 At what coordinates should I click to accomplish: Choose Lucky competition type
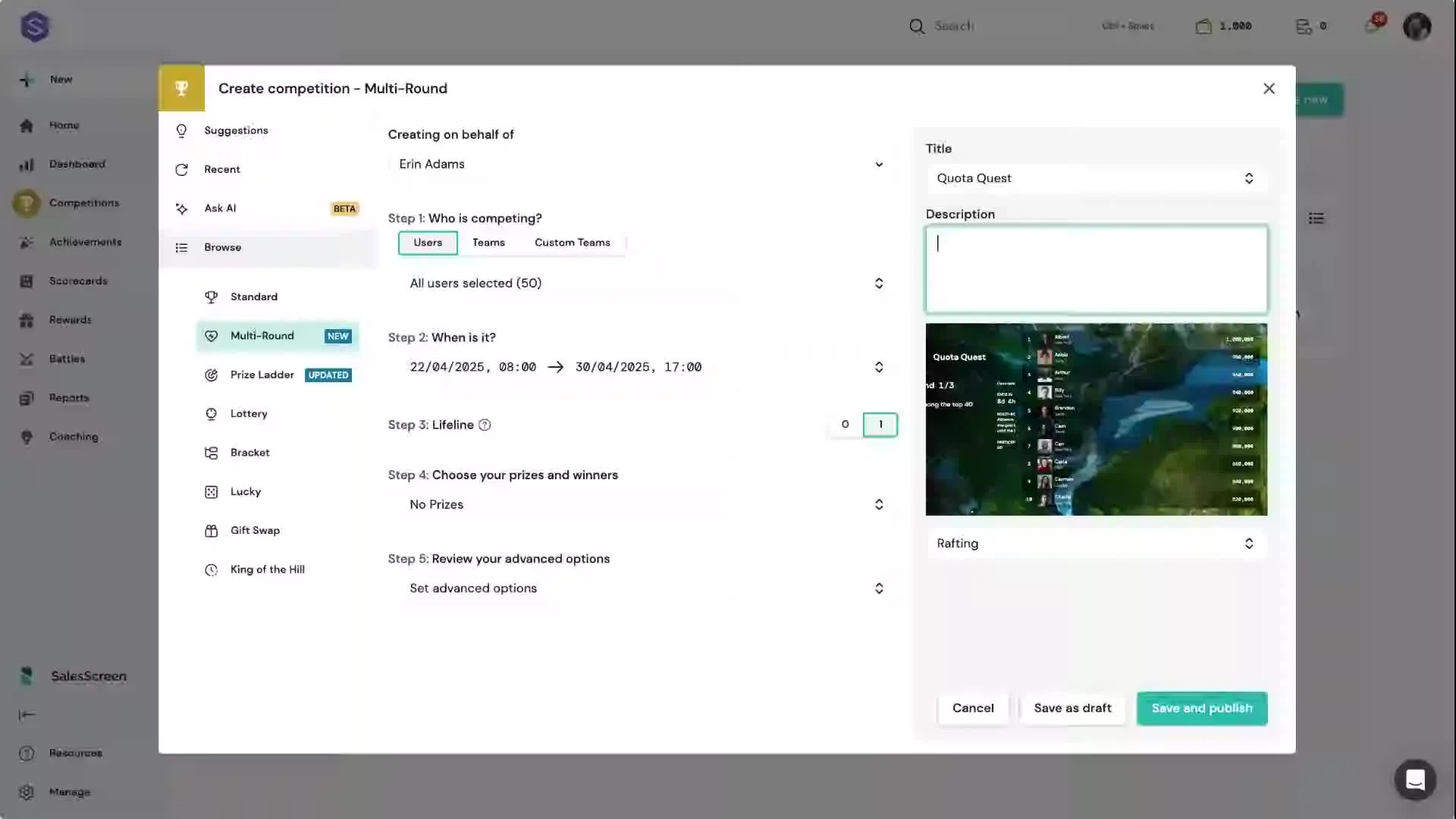pos(278,492)
